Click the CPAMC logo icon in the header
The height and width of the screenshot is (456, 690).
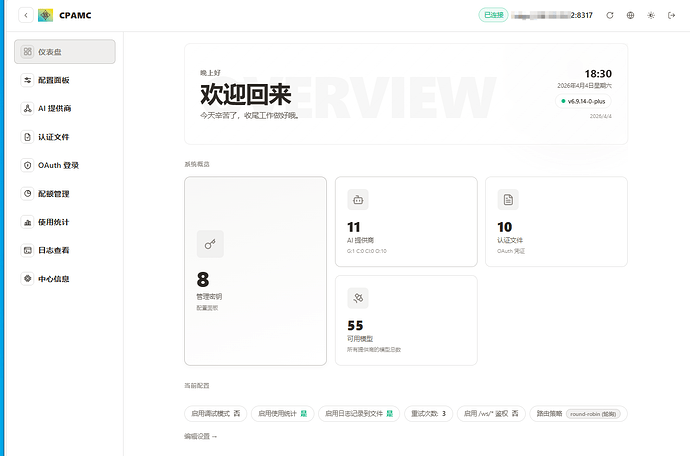pyautogui.click(x=45, y=15)
